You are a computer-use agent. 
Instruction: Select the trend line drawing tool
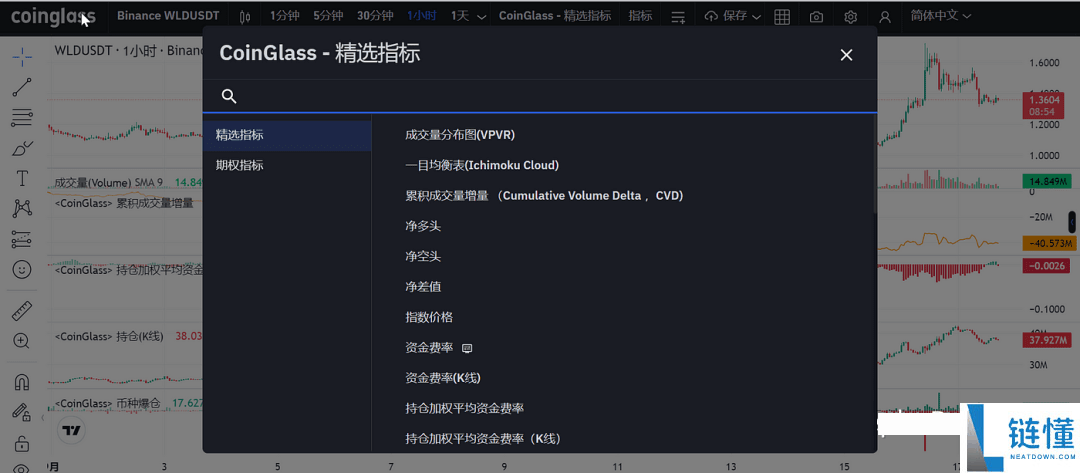click(x=22, y=87)
